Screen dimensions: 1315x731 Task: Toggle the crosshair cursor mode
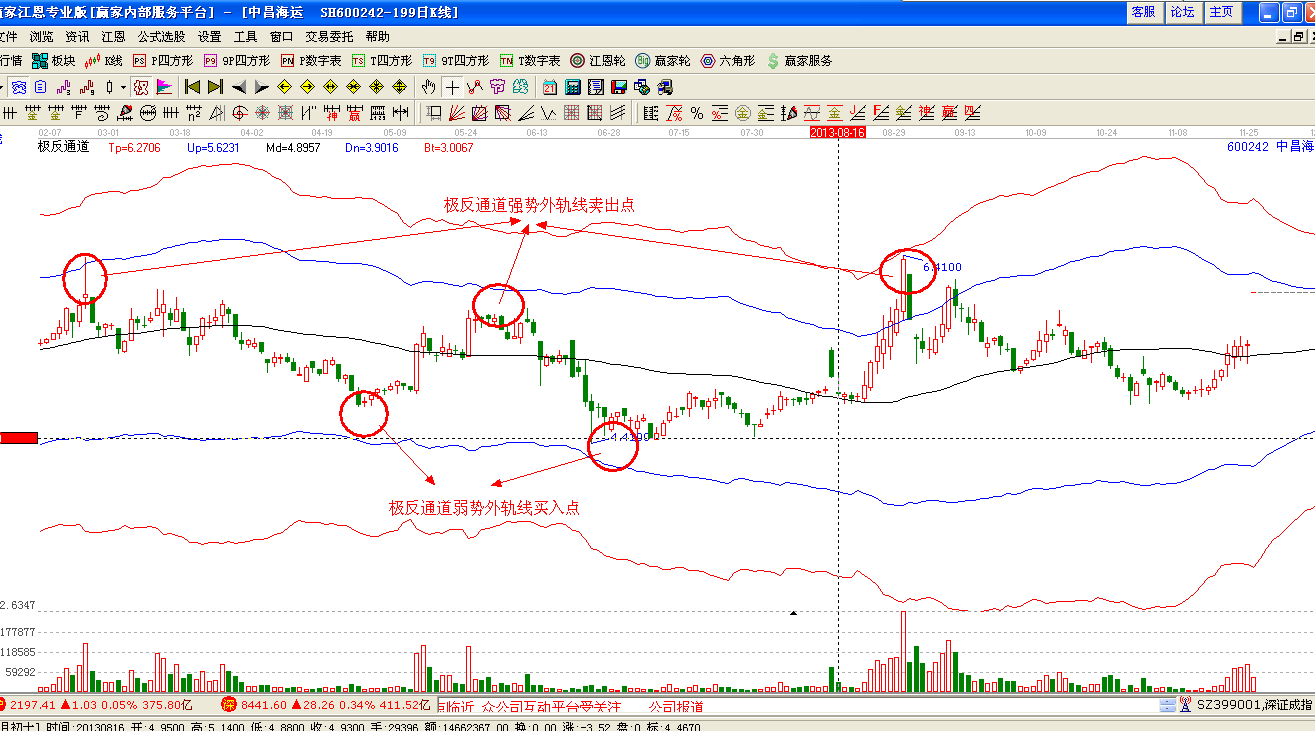(x=453, y=87)
